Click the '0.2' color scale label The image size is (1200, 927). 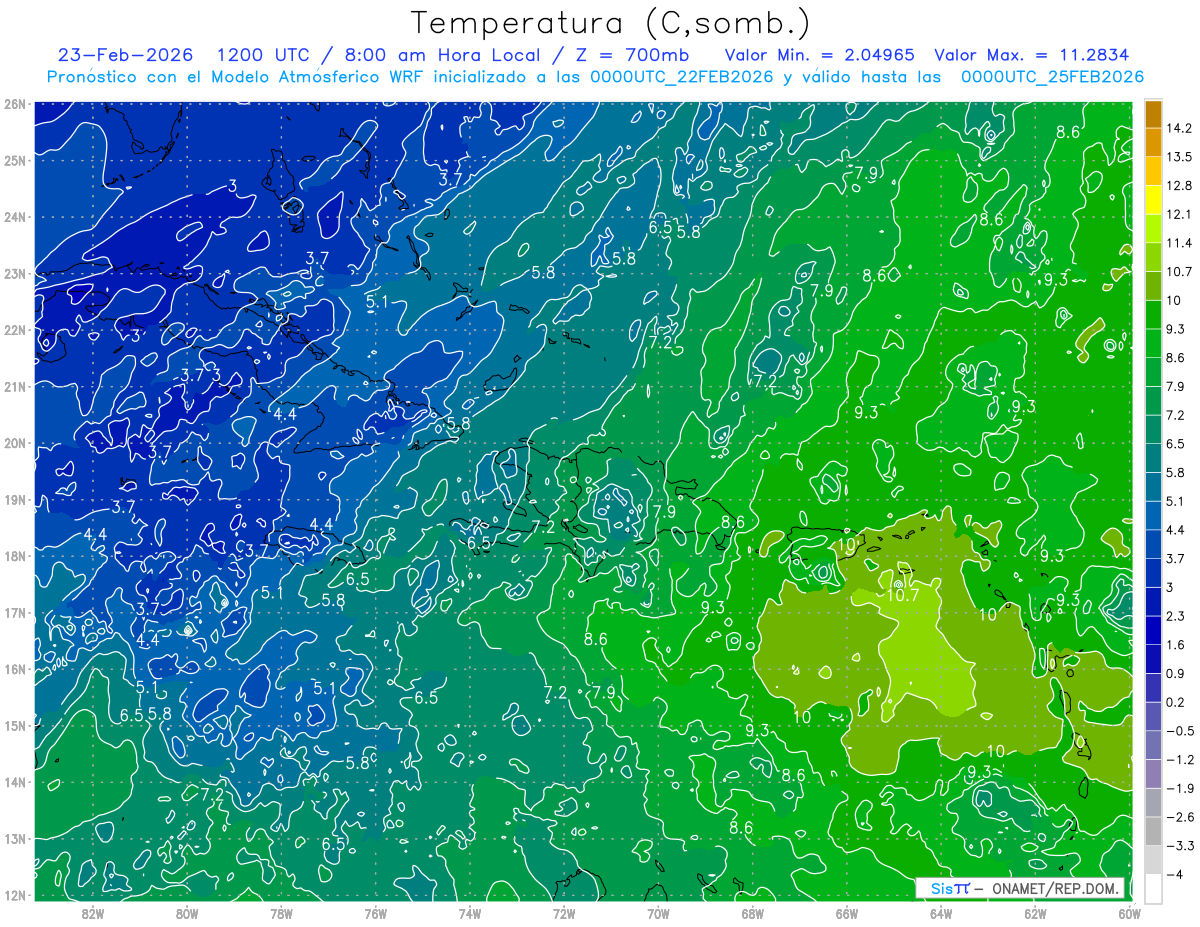point(1176,702)
